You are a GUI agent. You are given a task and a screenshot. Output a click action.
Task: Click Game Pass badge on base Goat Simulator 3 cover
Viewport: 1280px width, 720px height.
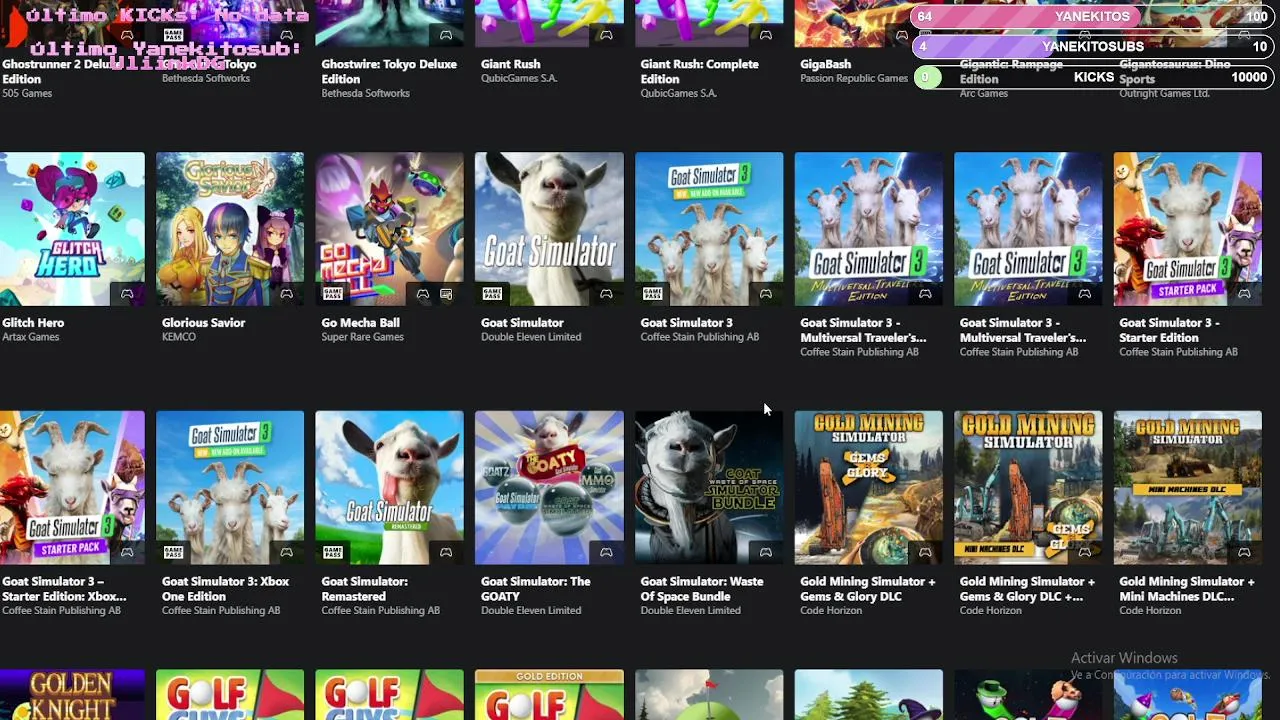(x=652, y=294)
